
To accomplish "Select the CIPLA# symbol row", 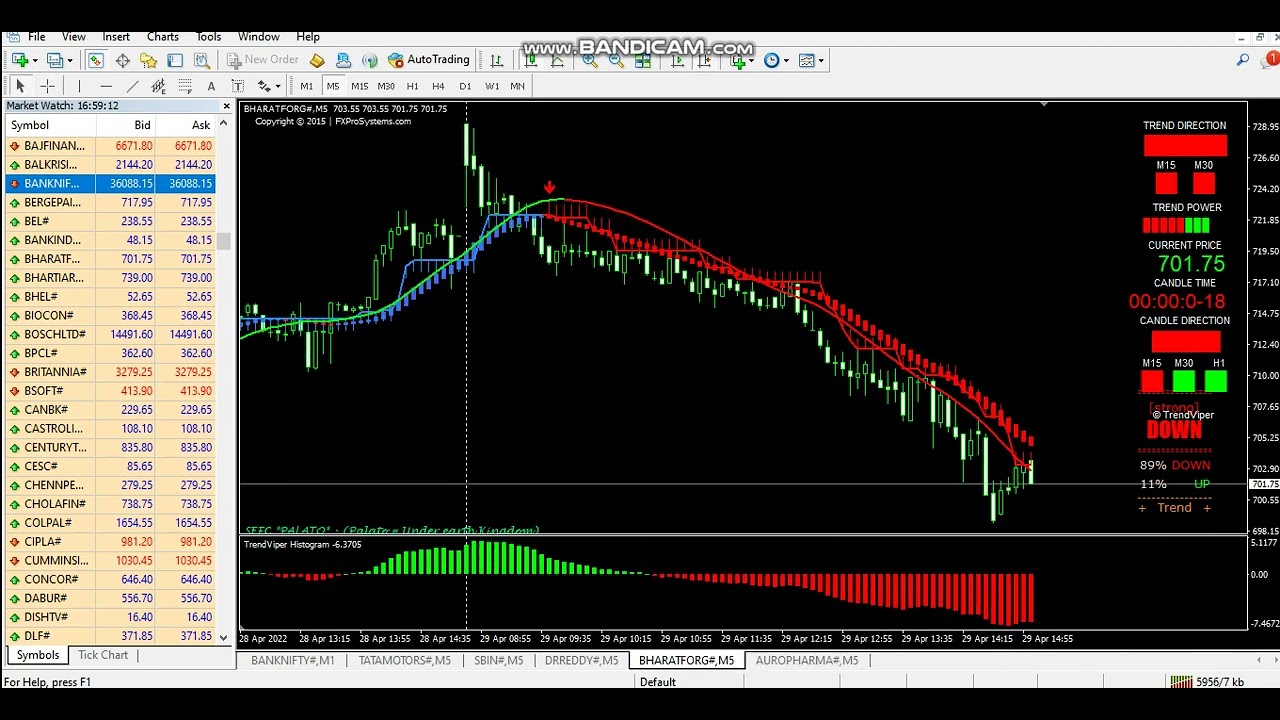I will tap(110, 542).
